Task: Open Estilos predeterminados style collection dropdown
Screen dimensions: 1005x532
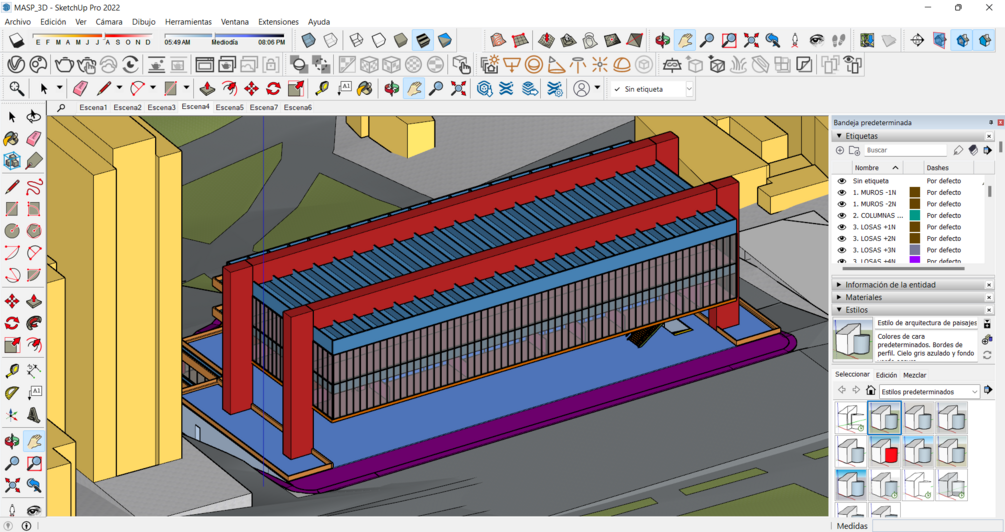Action: pos(975,391)
